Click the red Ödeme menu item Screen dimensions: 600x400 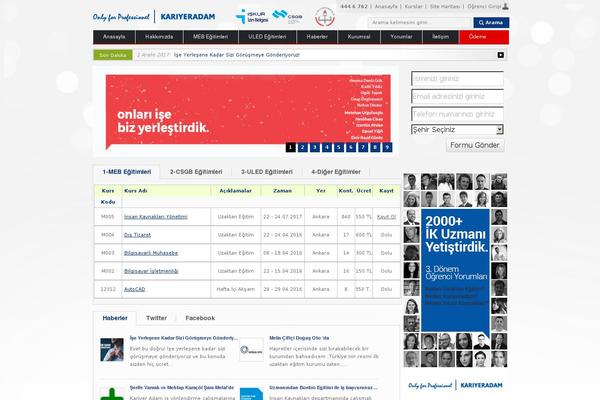[x=484, y=37]
